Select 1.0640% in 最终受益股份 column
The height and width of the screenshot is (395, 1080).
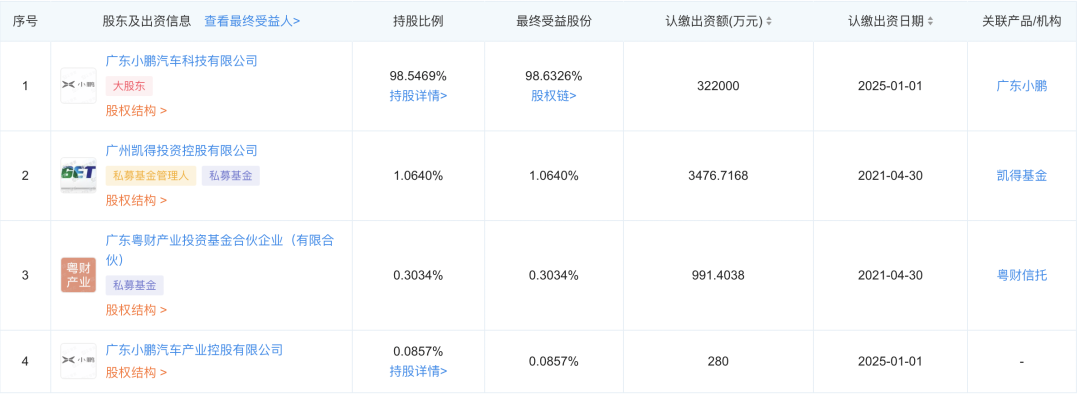pyautogui.click(x=553, y=176)
